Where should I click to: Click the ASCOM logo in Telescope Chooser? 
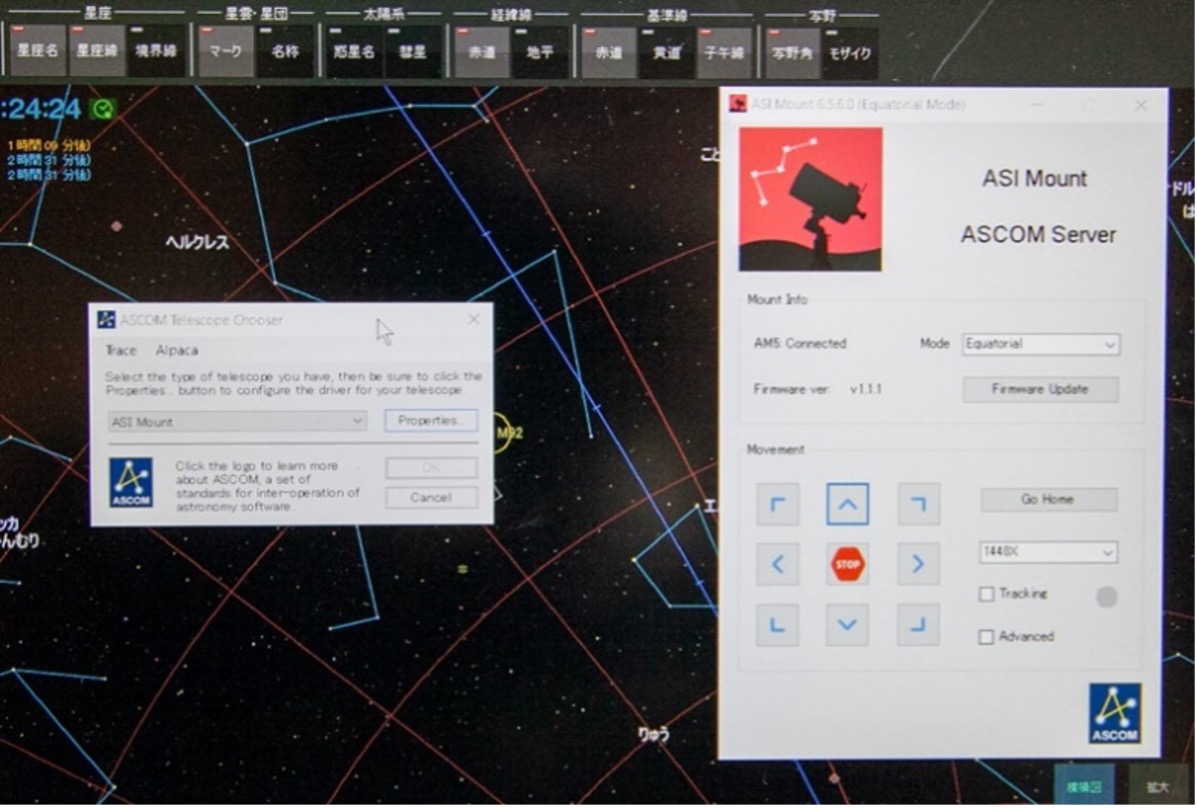(x=131, y=482)
